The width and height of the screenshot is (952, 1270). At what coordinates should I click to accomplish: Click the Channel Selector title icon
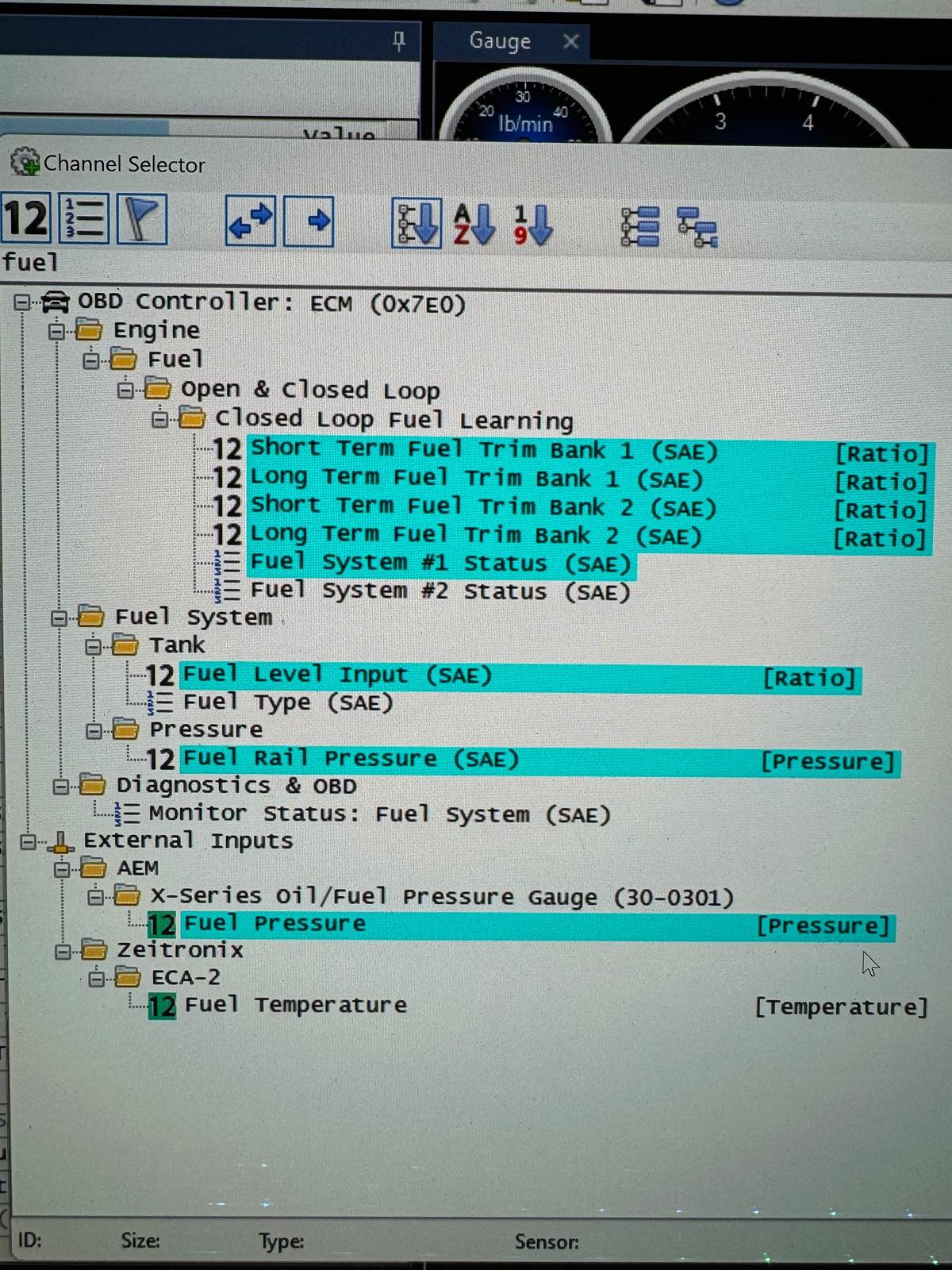[x=25, y=162]
